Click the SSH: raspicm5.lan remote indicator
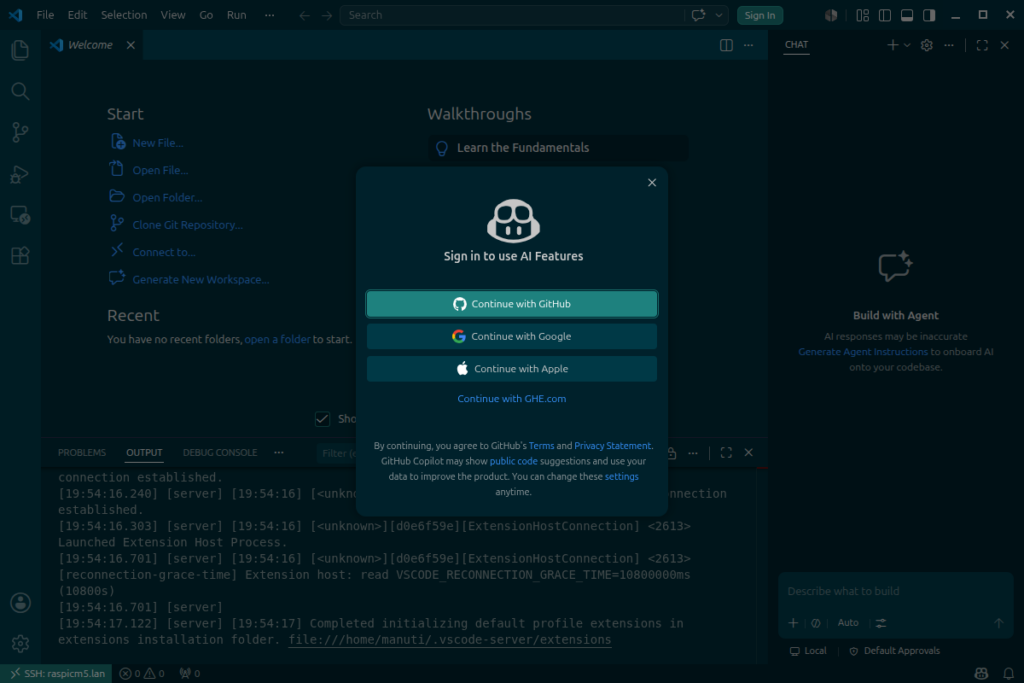Viewport: 1024px width, 683px height. point(57,673)
